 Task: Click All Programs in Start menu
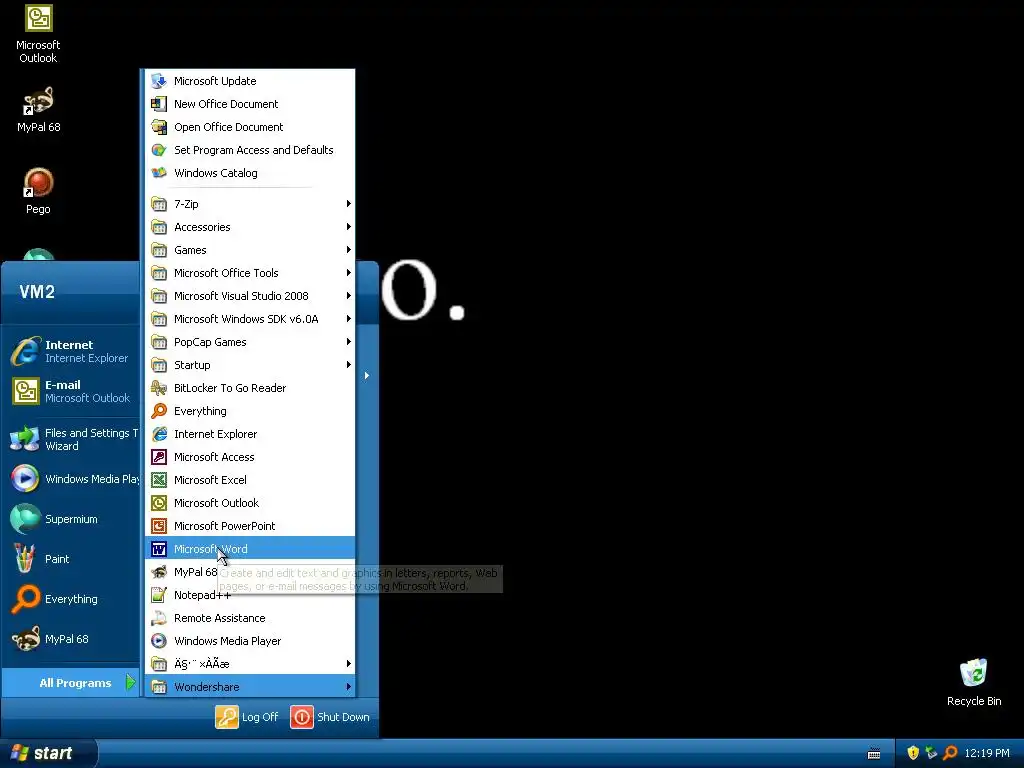coord(71,682)
